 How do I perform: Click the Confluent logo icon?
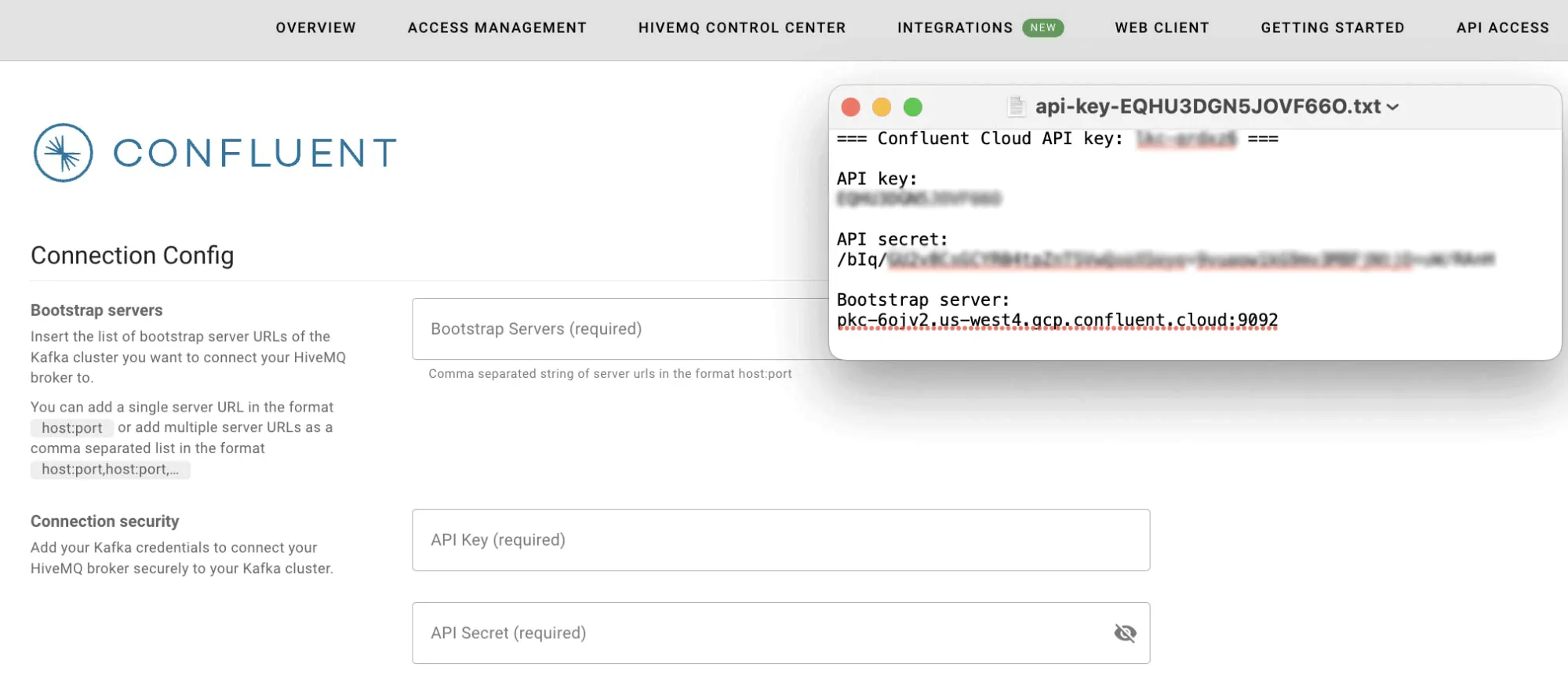click(x=64, y=153)
